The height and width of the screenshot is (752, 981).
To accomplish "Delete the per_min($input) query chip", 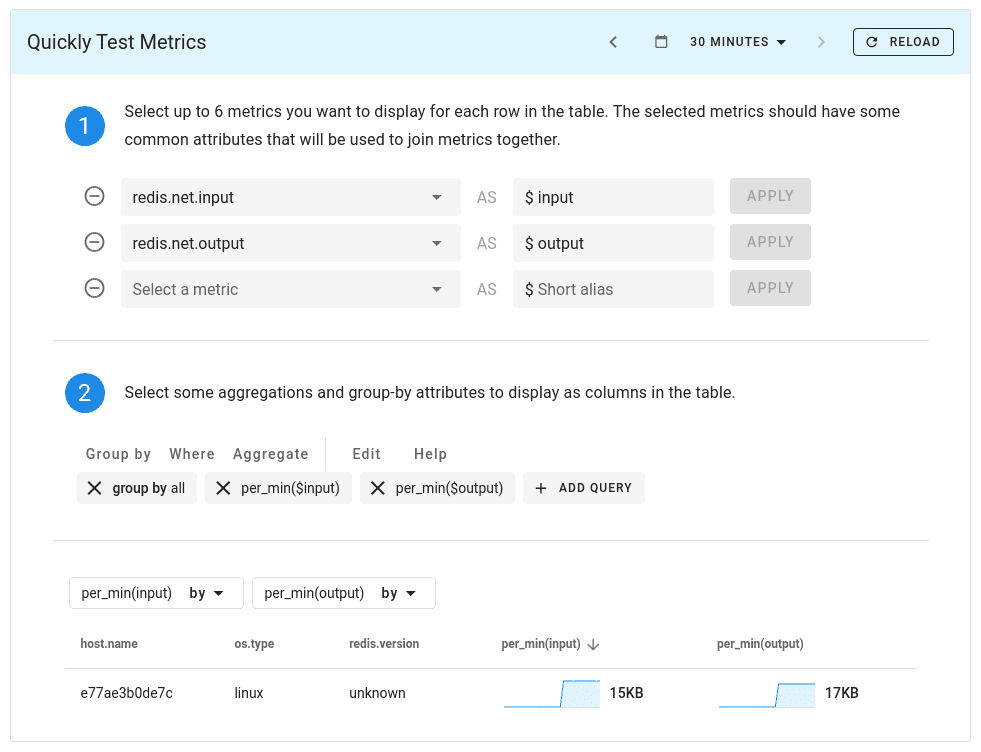I will pos(223,488).
